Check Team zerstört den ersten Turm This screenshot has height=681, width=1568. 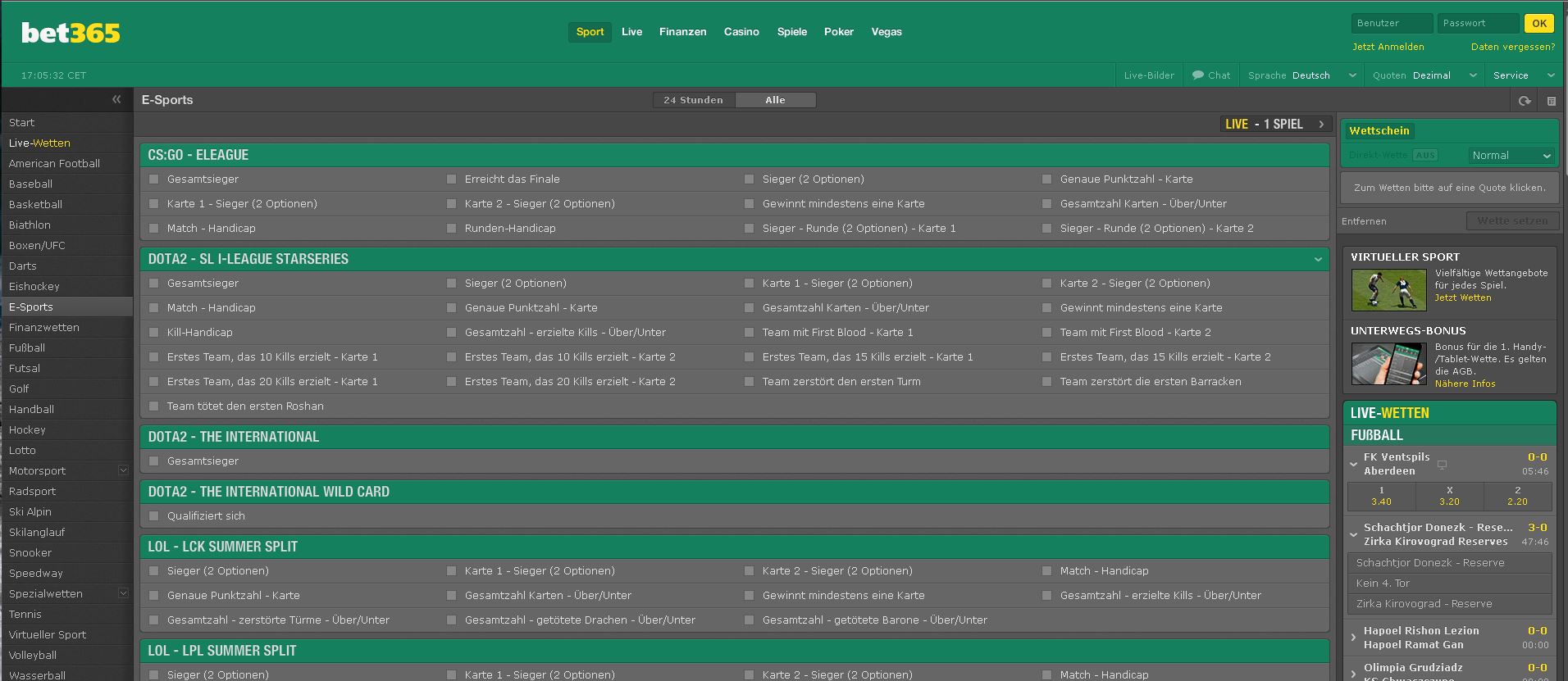click(749, 381)
